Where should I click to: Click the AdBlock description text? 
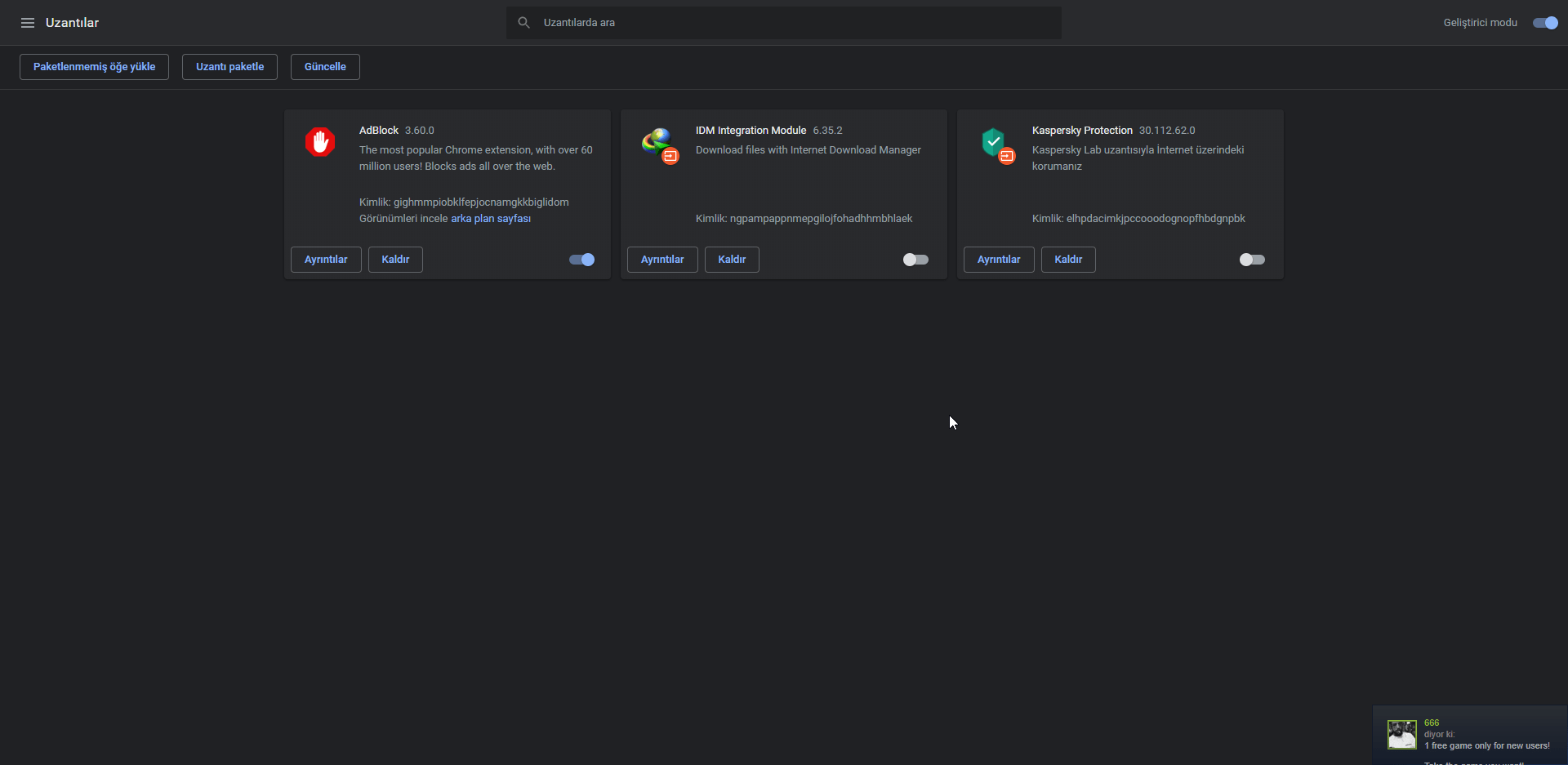476,158
